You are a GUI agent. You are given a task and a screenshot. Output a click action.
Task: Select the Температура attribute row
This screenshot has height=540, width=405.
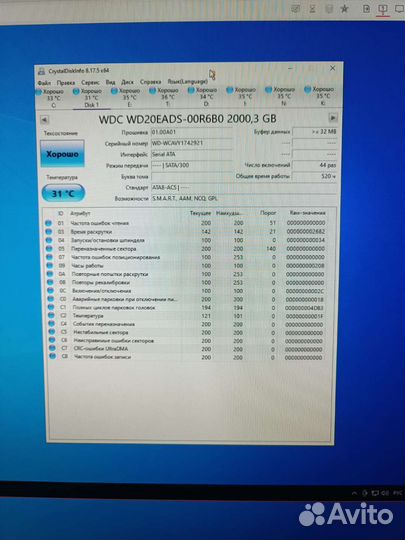coord(187,315)
